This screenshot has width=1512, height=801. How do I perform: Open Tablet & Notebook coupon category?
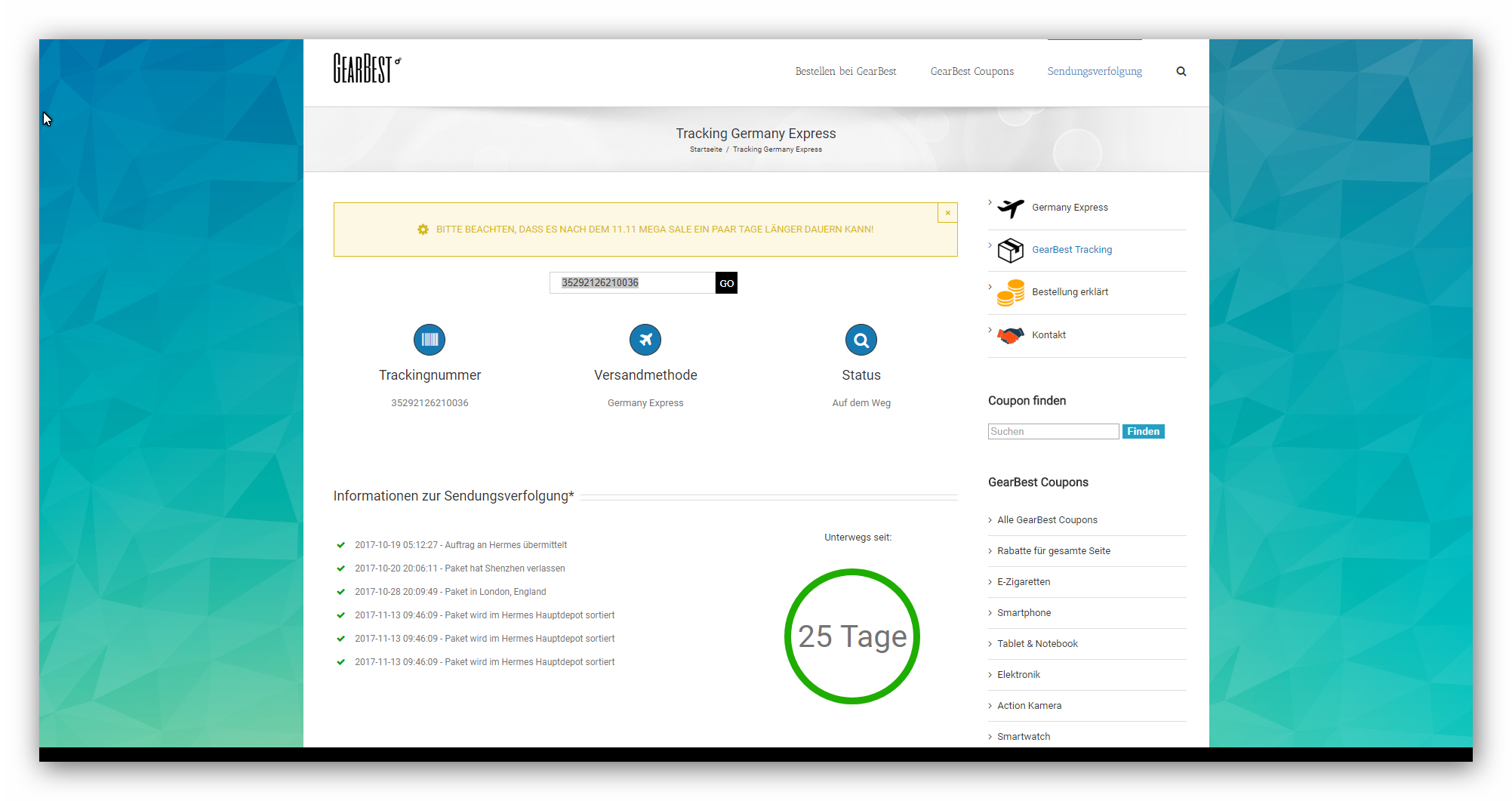tap(1037, 644)
